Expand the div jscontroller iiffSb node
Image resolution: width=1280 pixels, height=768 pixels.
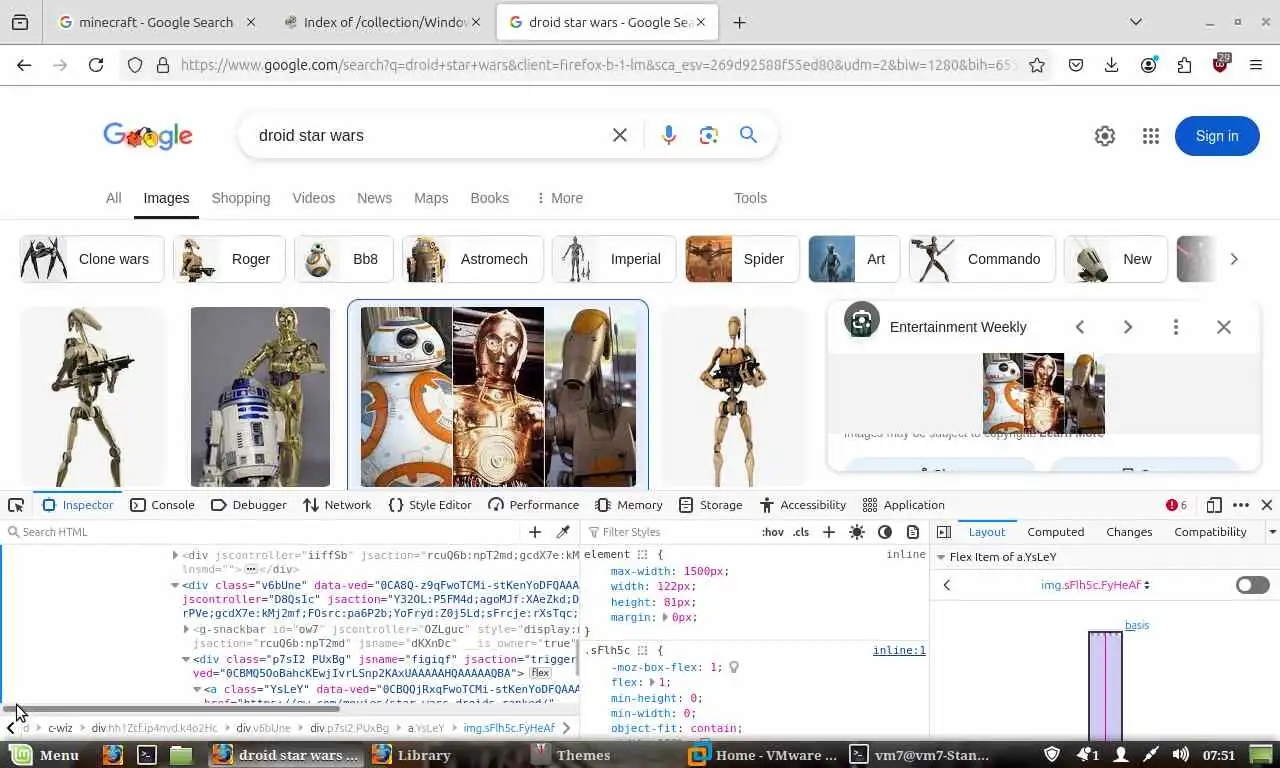(x=175, y=554)
